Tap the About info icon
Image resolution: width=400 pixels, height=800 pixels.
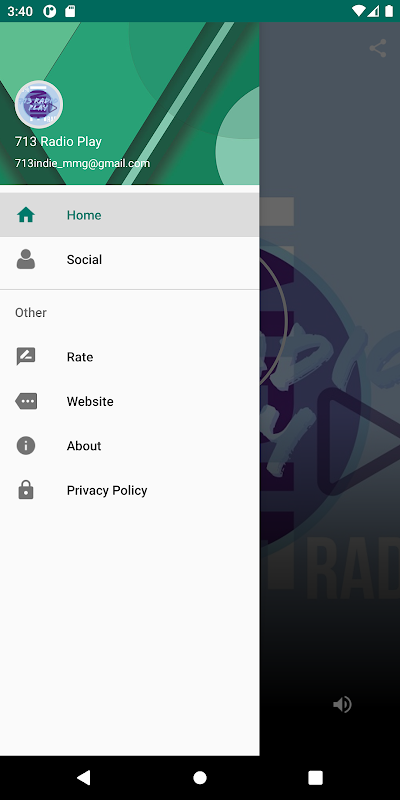click(26, 445)
